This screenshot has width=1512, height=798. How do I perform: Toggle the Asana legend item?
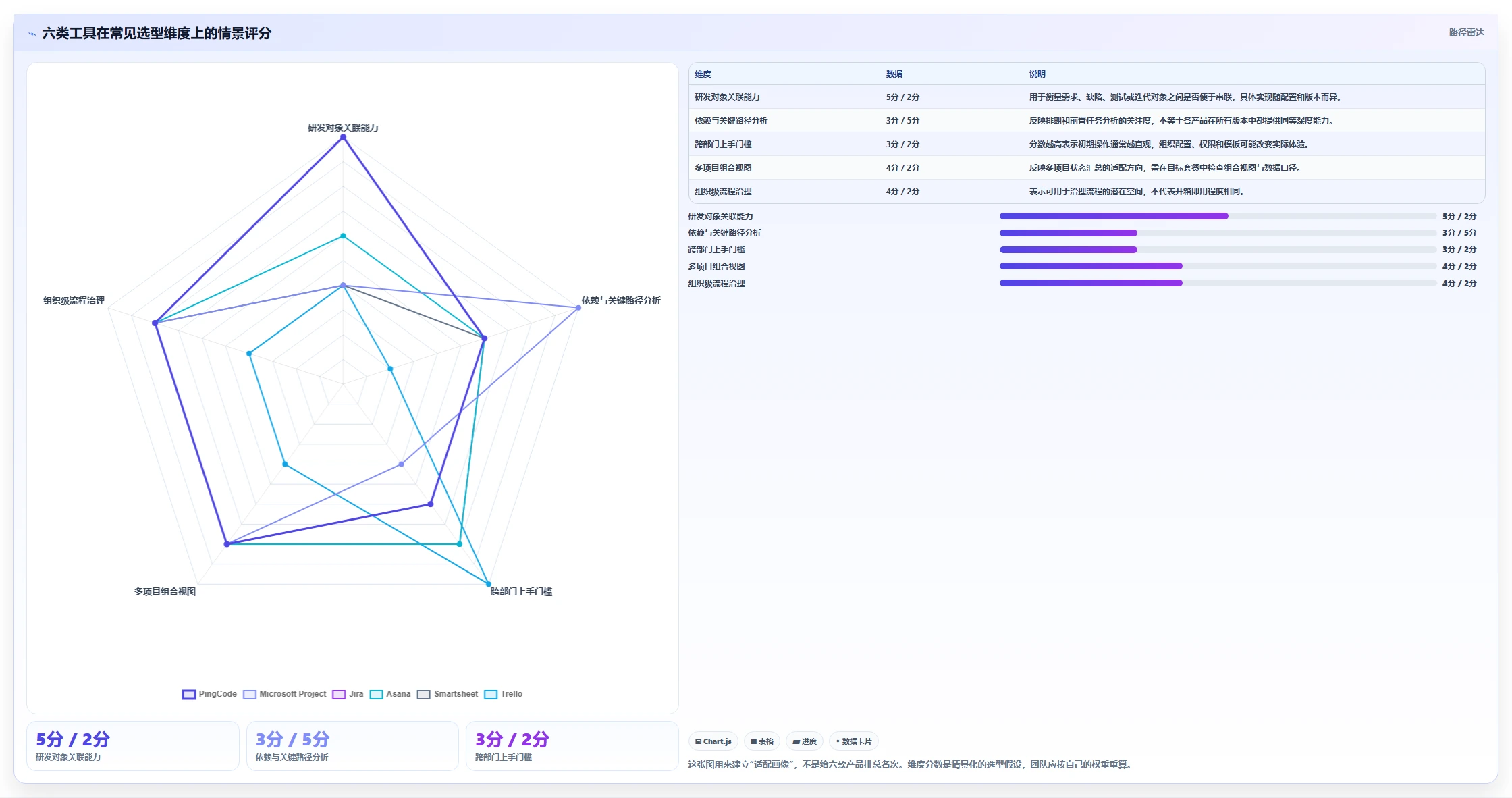coord(390,694)
